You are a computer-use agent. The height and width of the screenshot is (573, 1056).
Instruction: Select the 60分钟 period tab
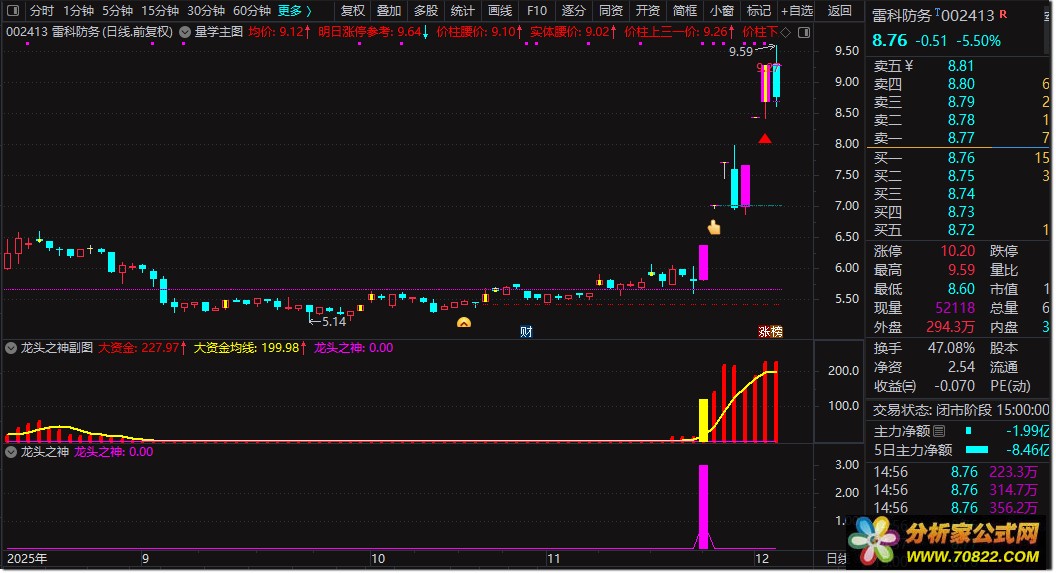pos(251,10)
